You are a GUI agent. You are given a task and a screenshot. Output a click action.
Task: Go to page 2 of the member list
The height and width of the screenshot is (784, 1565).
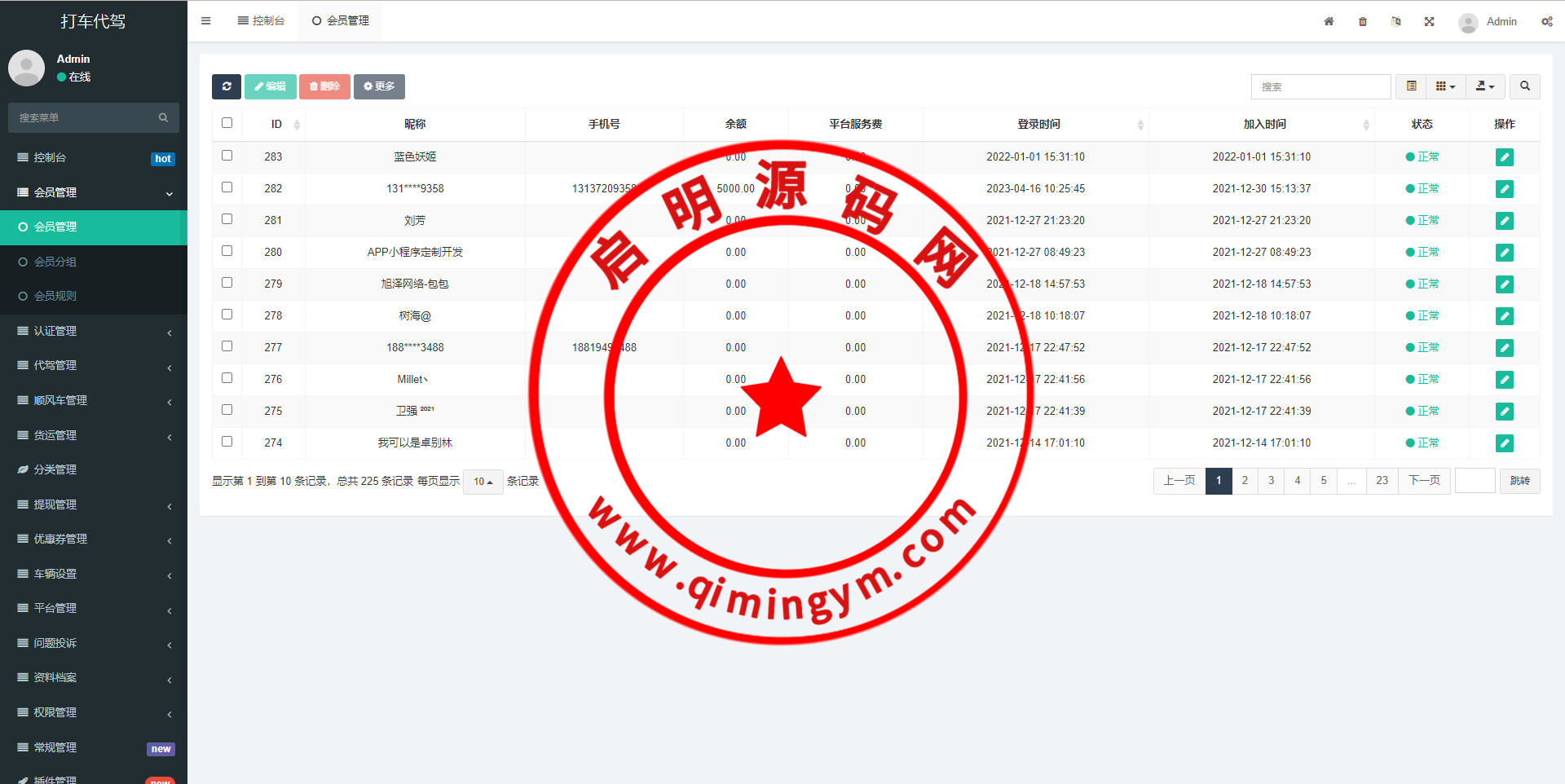1244,481
